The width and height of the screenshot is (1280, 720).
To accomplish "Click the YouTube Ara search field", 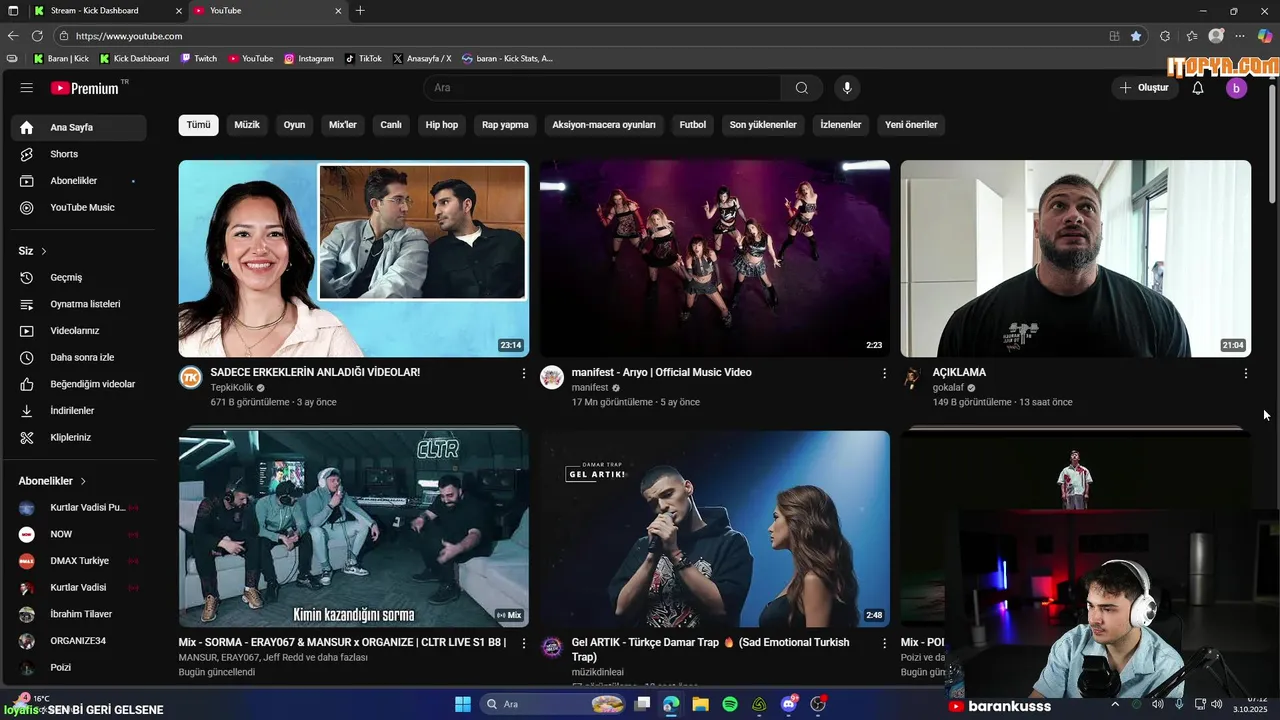I will click(x=602, y=88).
